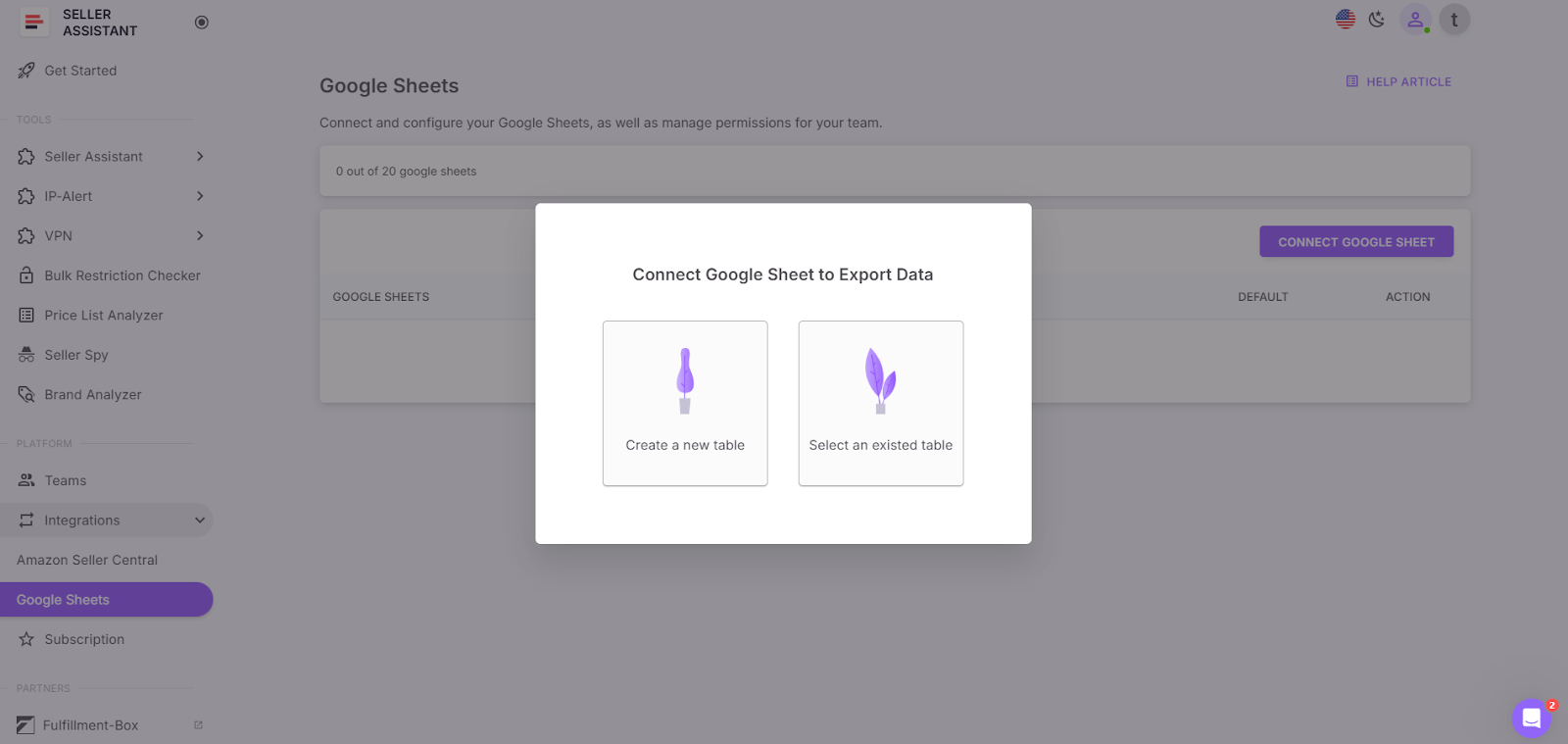
Task: Click the Connect Google Sheet button
Action: (x=1356, y=242)
